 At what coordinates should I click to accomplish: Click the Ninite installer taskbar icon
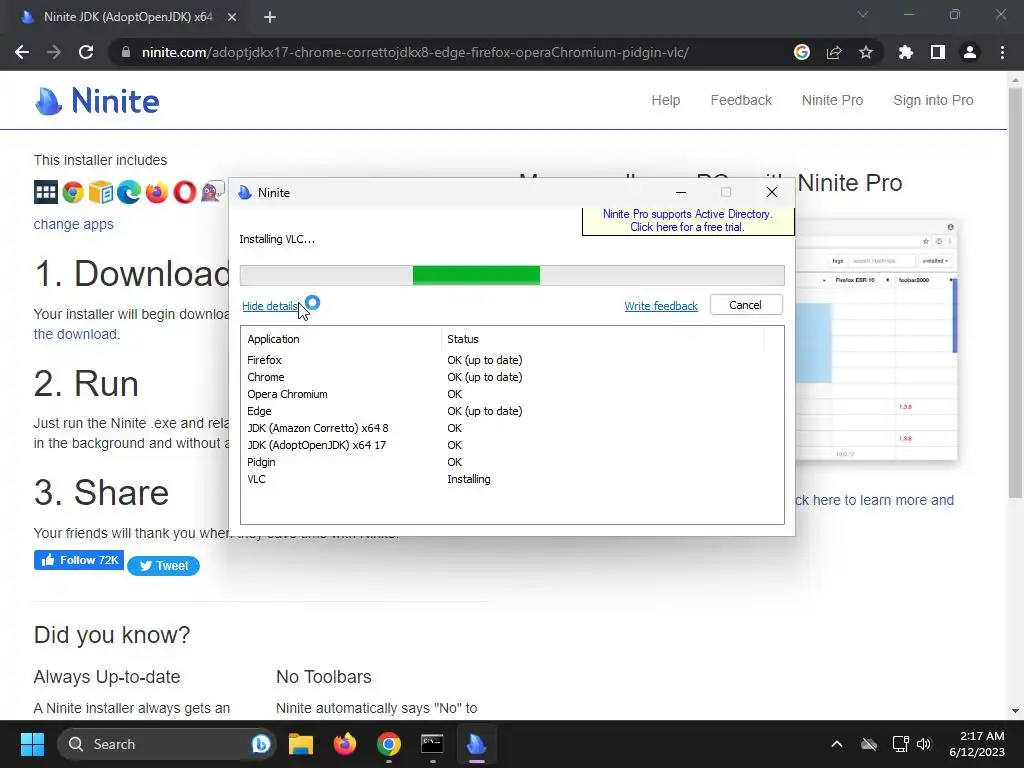476,744
